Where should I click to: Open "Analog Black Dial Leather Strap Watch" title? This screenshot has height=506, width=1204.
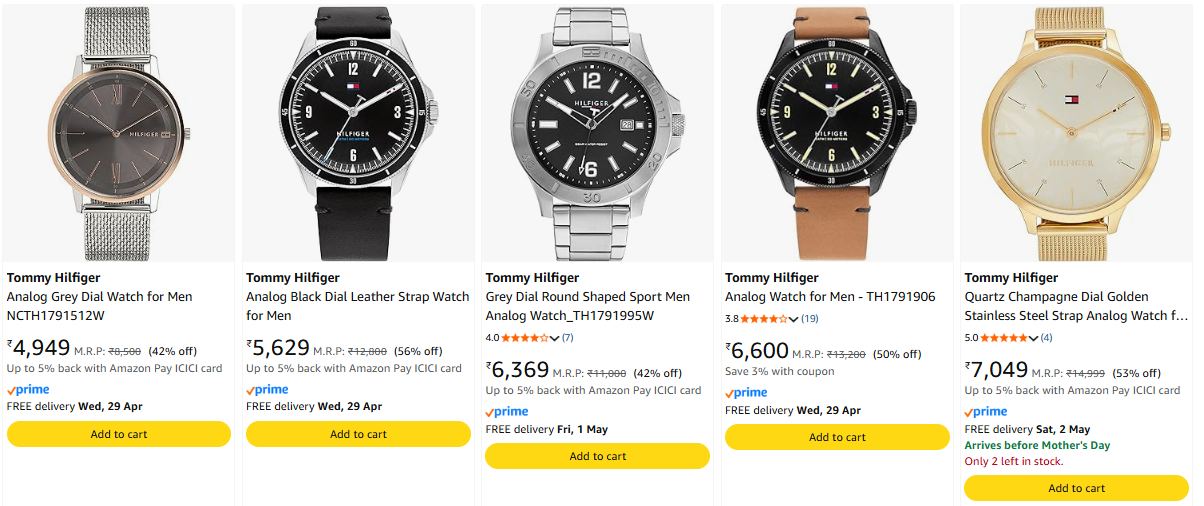(358, 297)
